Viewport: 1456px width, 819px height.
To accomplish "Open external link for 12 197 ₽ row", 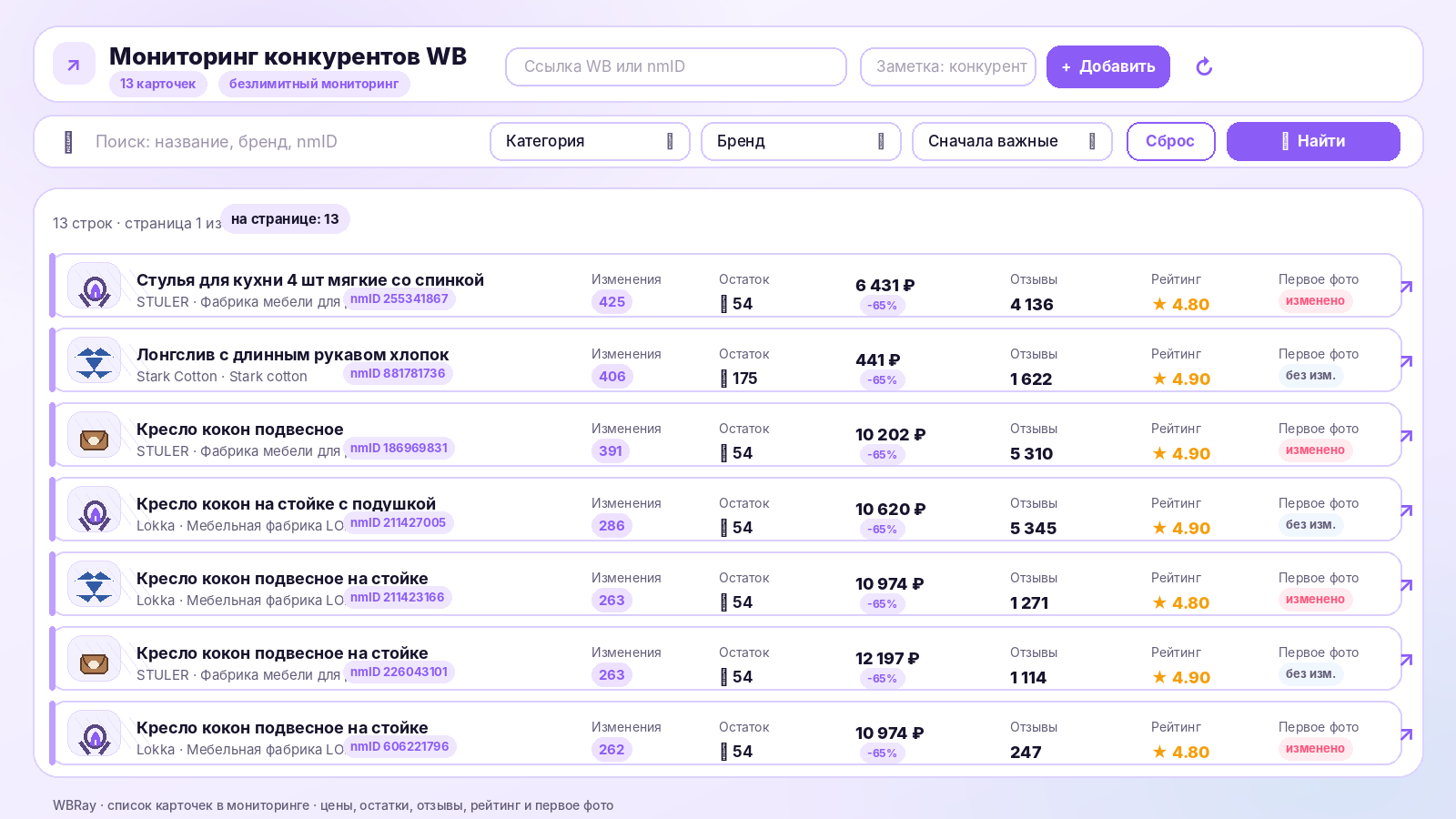I will (x=1406, y=660).
